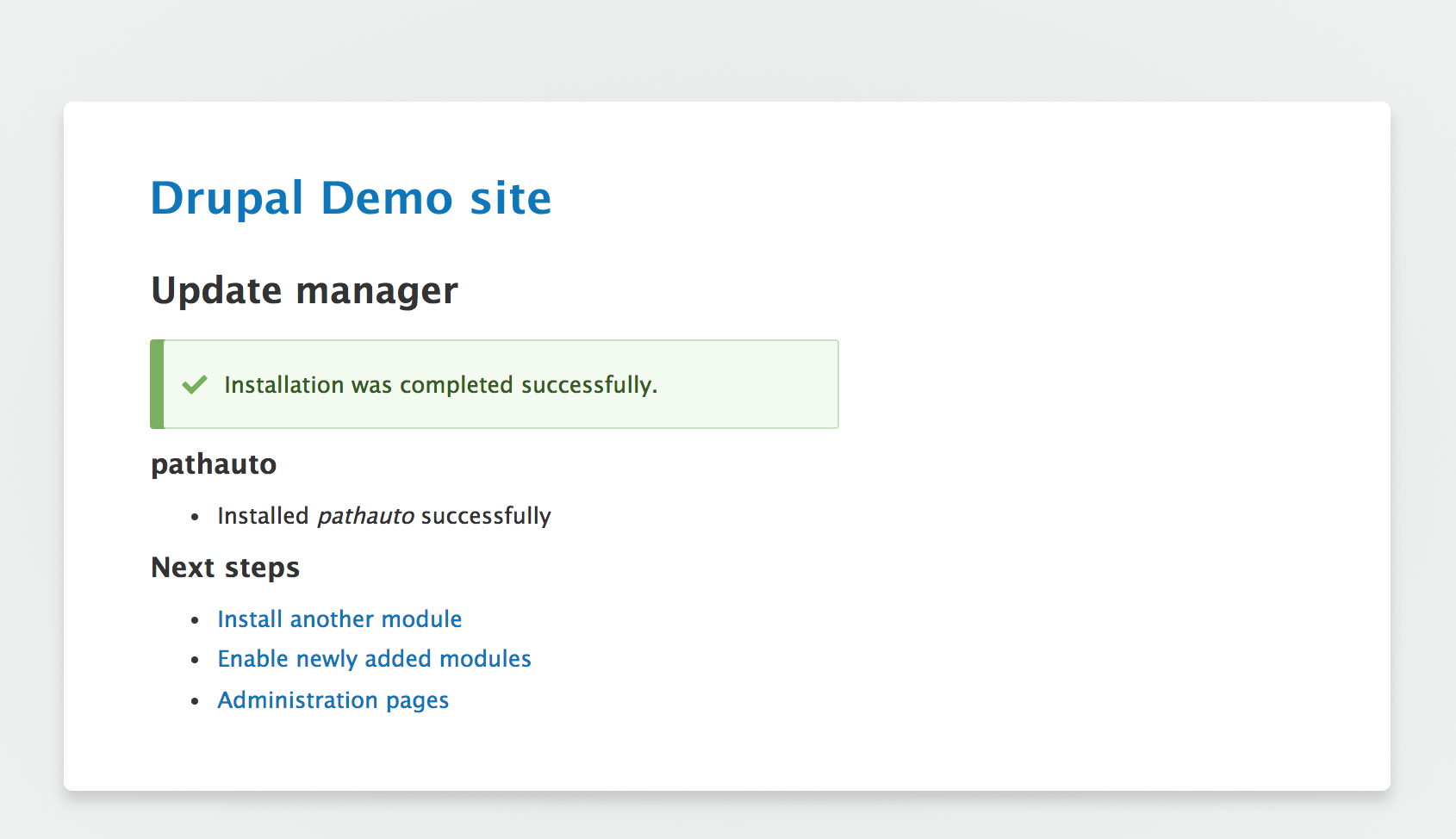Select the 'Installation was completed successfully.' message
Viewport: 1456px width, 839px height.
point(440,384)
